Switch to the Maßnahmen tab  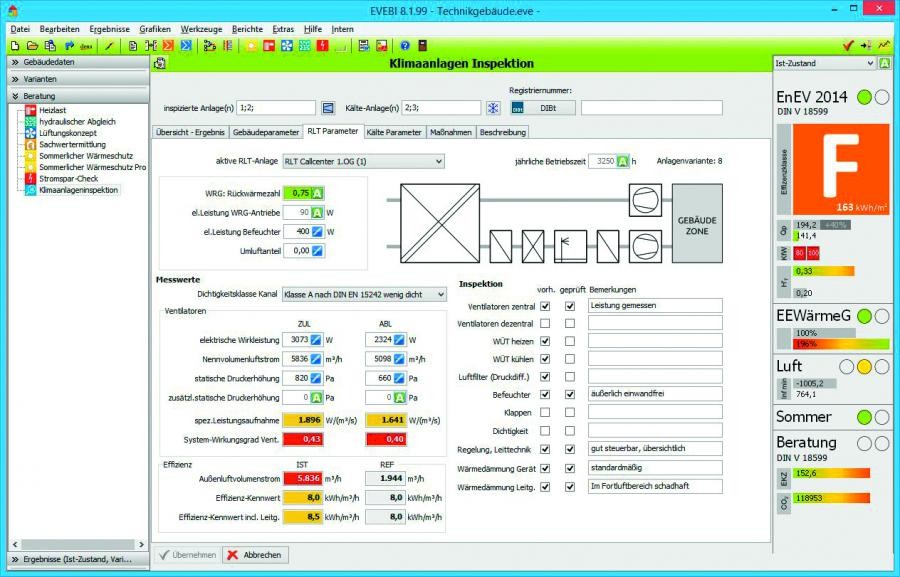coord(451,132)
